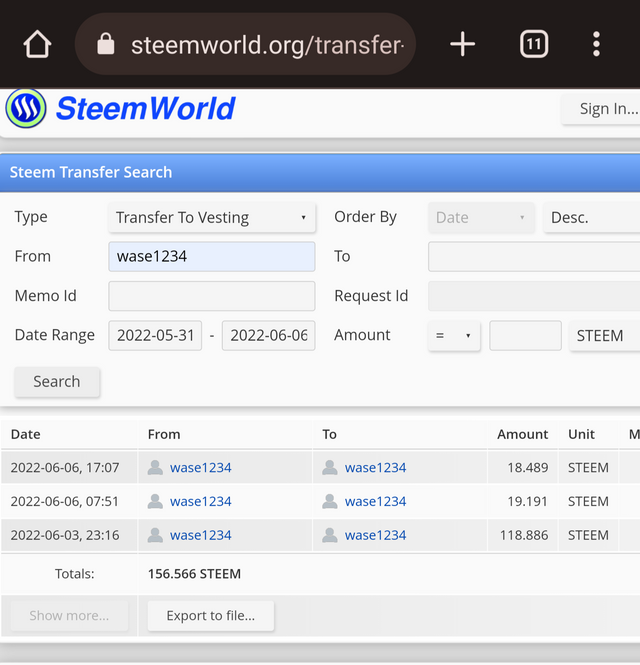
Task: Open To wase1234 link in 23:16 row
Action: coord(375,536)
